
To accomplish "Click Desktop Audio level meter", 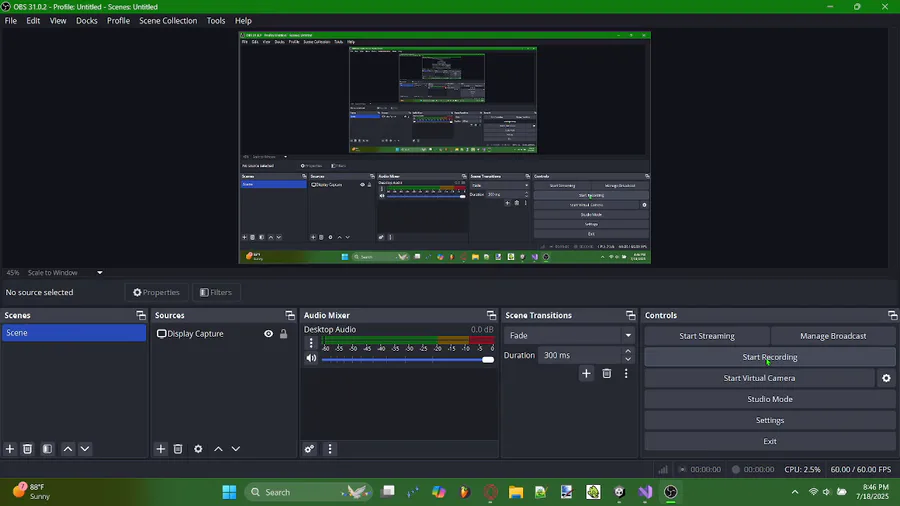I will (x=408, y=340).
